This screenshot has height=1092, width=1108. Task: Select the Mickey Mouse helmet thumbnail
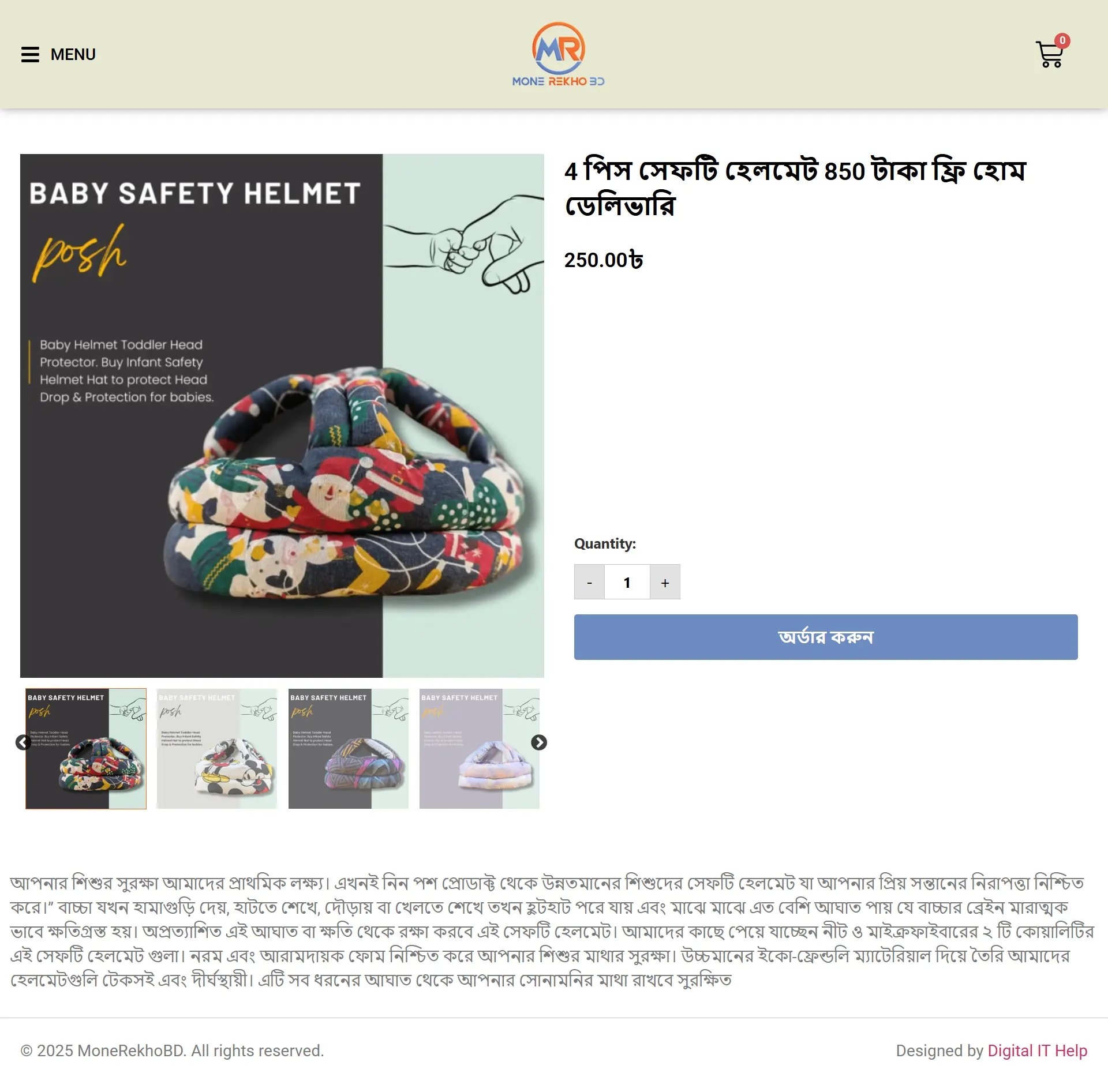click(x=217, y=749)
